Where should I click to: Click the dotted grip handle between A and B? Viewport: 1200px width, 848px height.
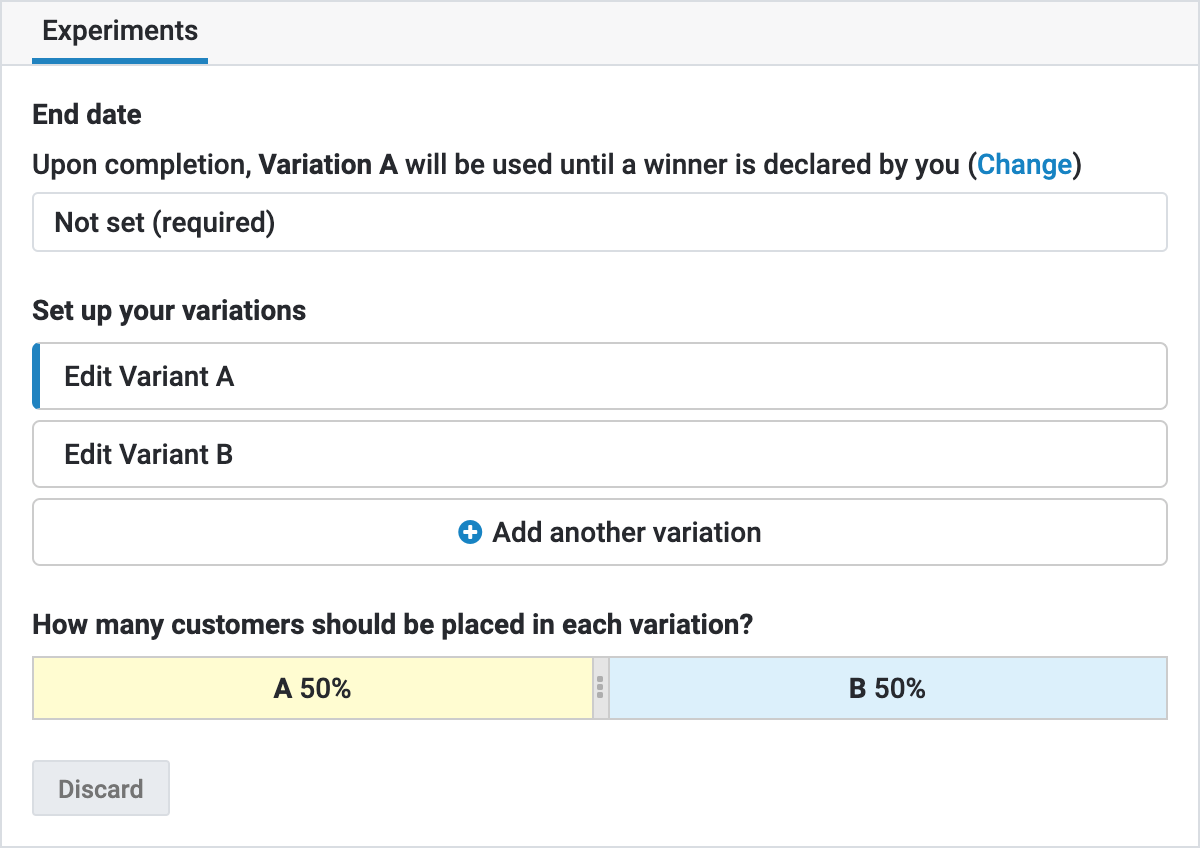tap(600, 687)
